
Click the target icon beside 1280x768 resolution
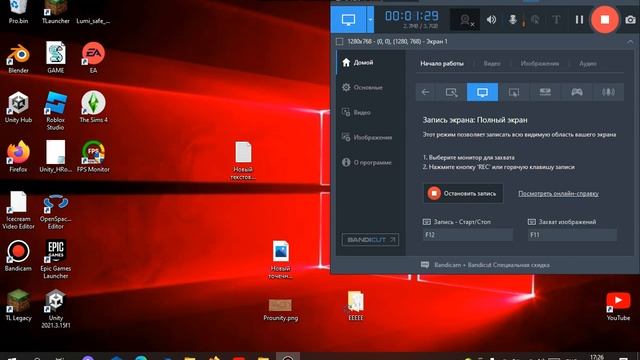339,42
